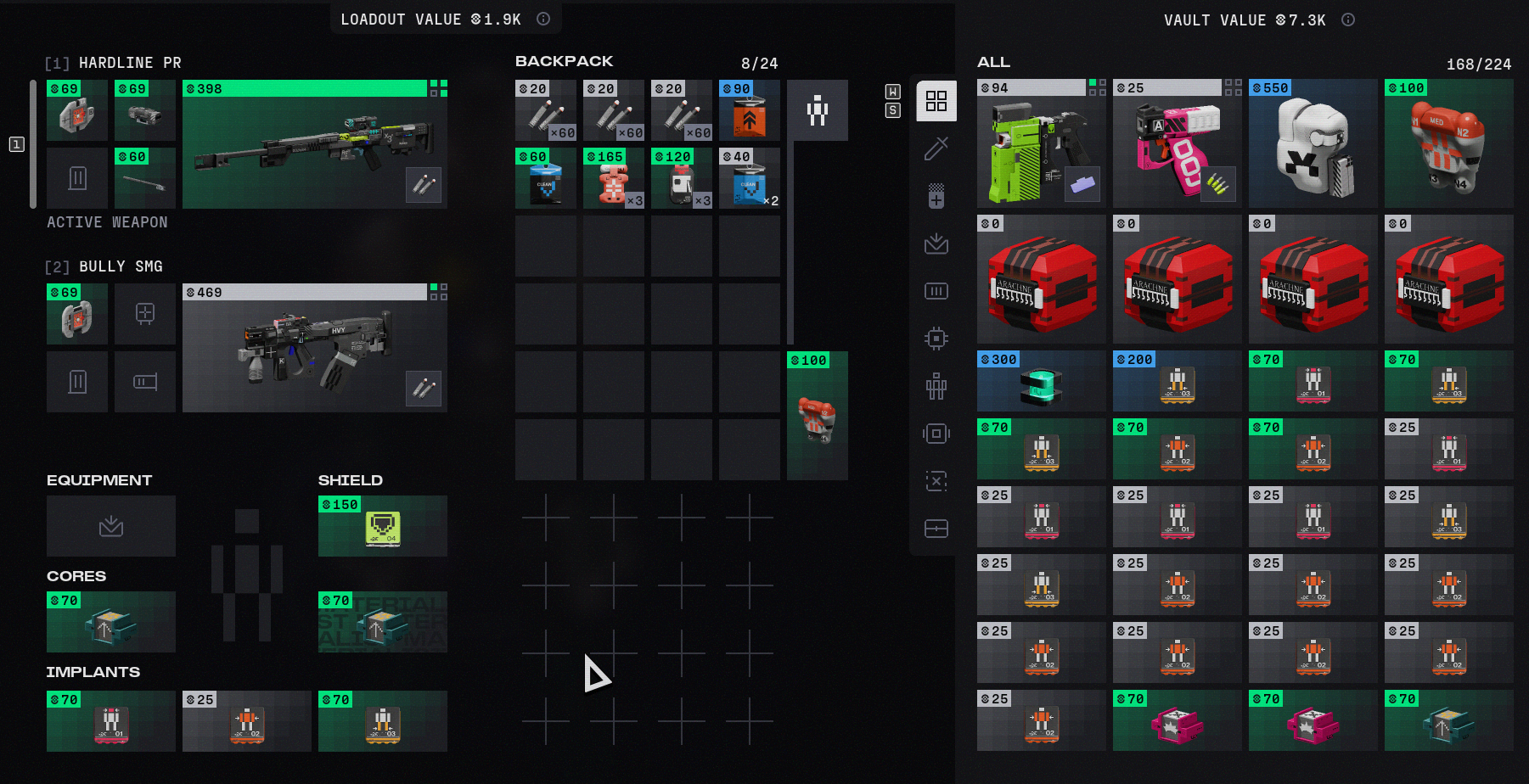Click the "HARDLINE PR" weapon name
Viewport: 1529px width, 784px height.
(x=130, y=63)
